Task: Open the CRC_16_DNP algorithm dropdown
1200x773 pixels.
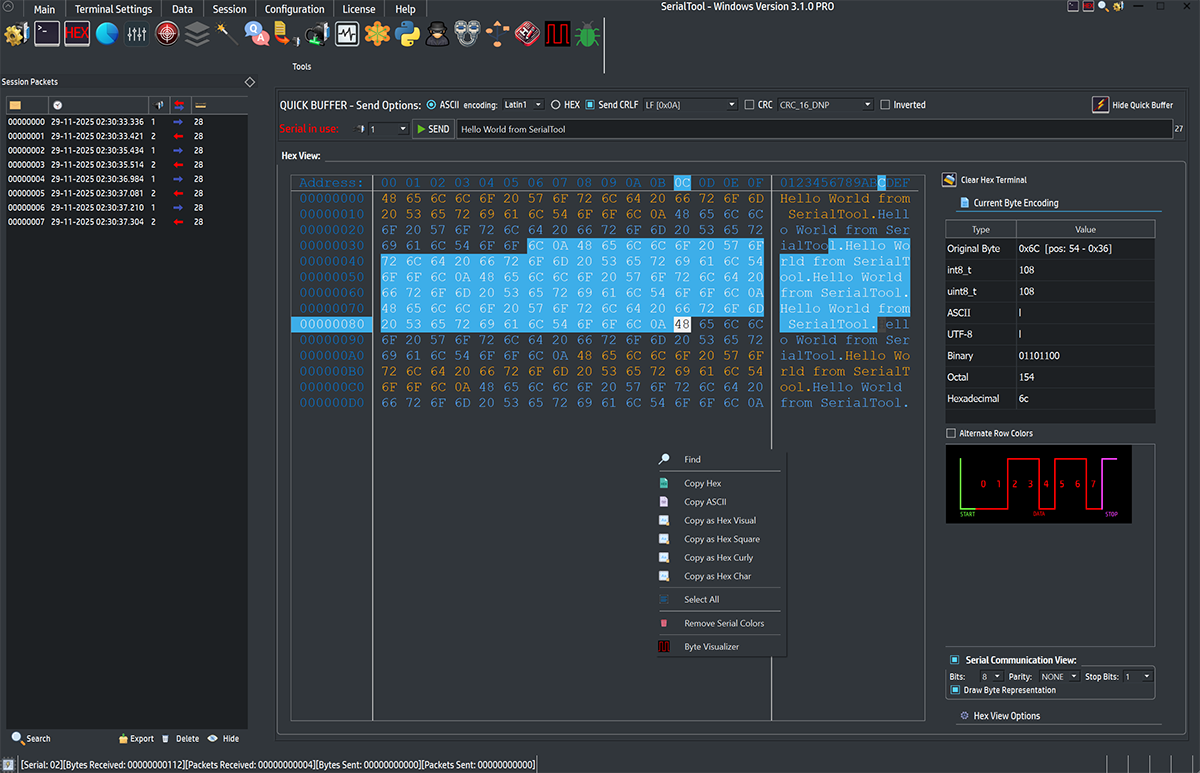Action: [x=825, y=105]
